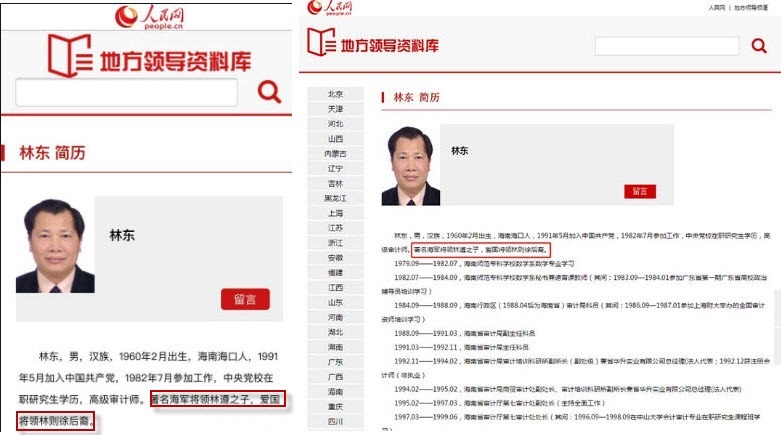The width and height of the screenshot is (781, 435).
Task: Click the resume line starting 1995.02—1997.03
Action: click(x=500, y=403)
